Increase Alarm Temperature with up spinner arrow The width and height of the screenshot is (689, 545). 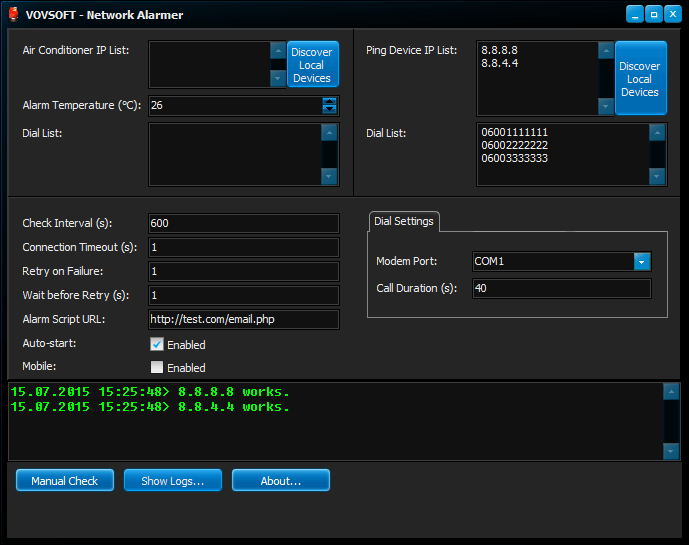[330, 101]
